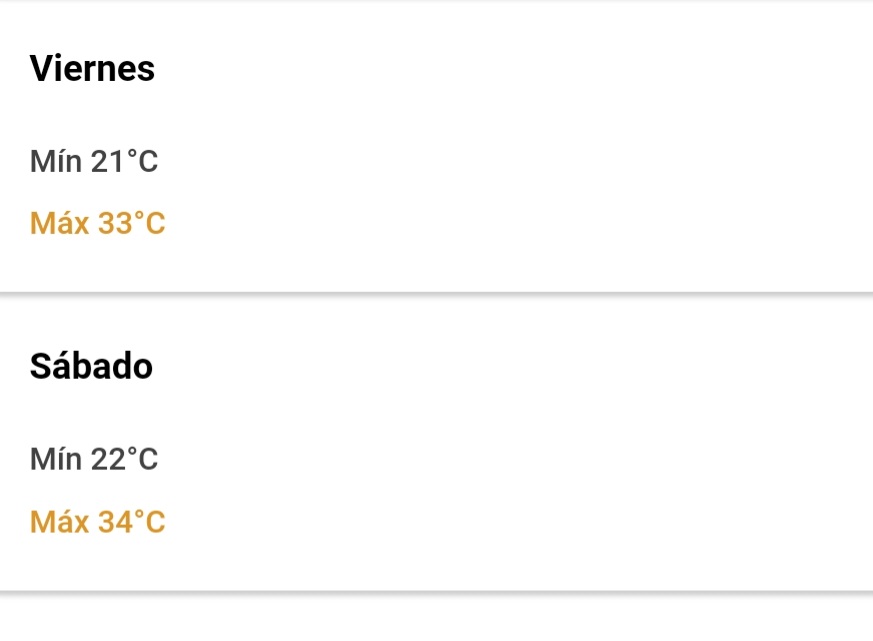
Task: Click the Viernes day heading
Action: click(92, 69)
